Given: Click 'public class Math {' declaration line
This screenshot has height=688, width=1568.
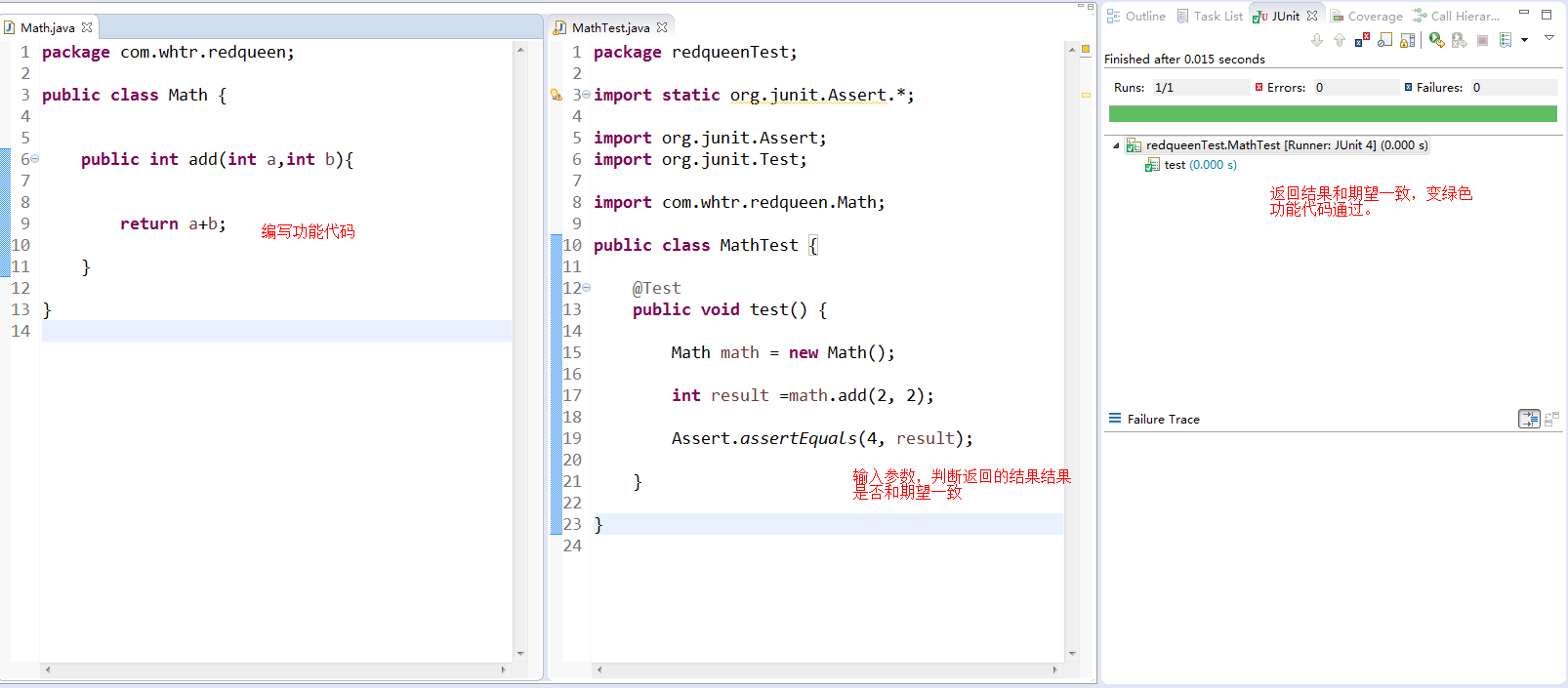Looking at the screenshot, I should pyautogui.click(x=135, y=95).
